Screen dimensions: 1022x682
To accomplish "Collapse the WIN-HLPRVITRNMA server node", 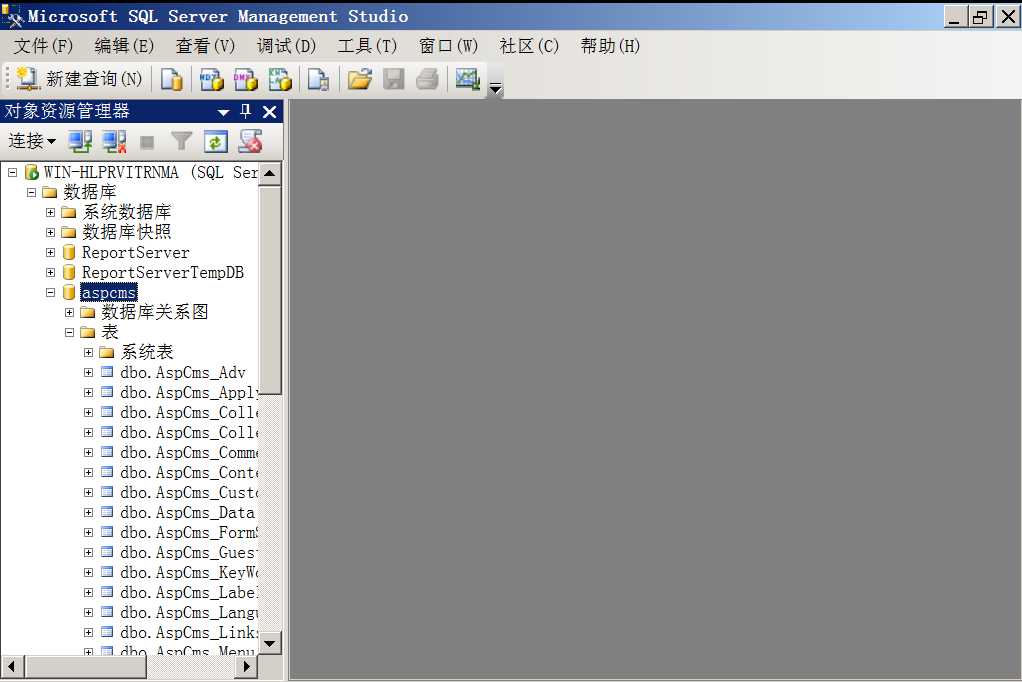I will coord(12,173).
